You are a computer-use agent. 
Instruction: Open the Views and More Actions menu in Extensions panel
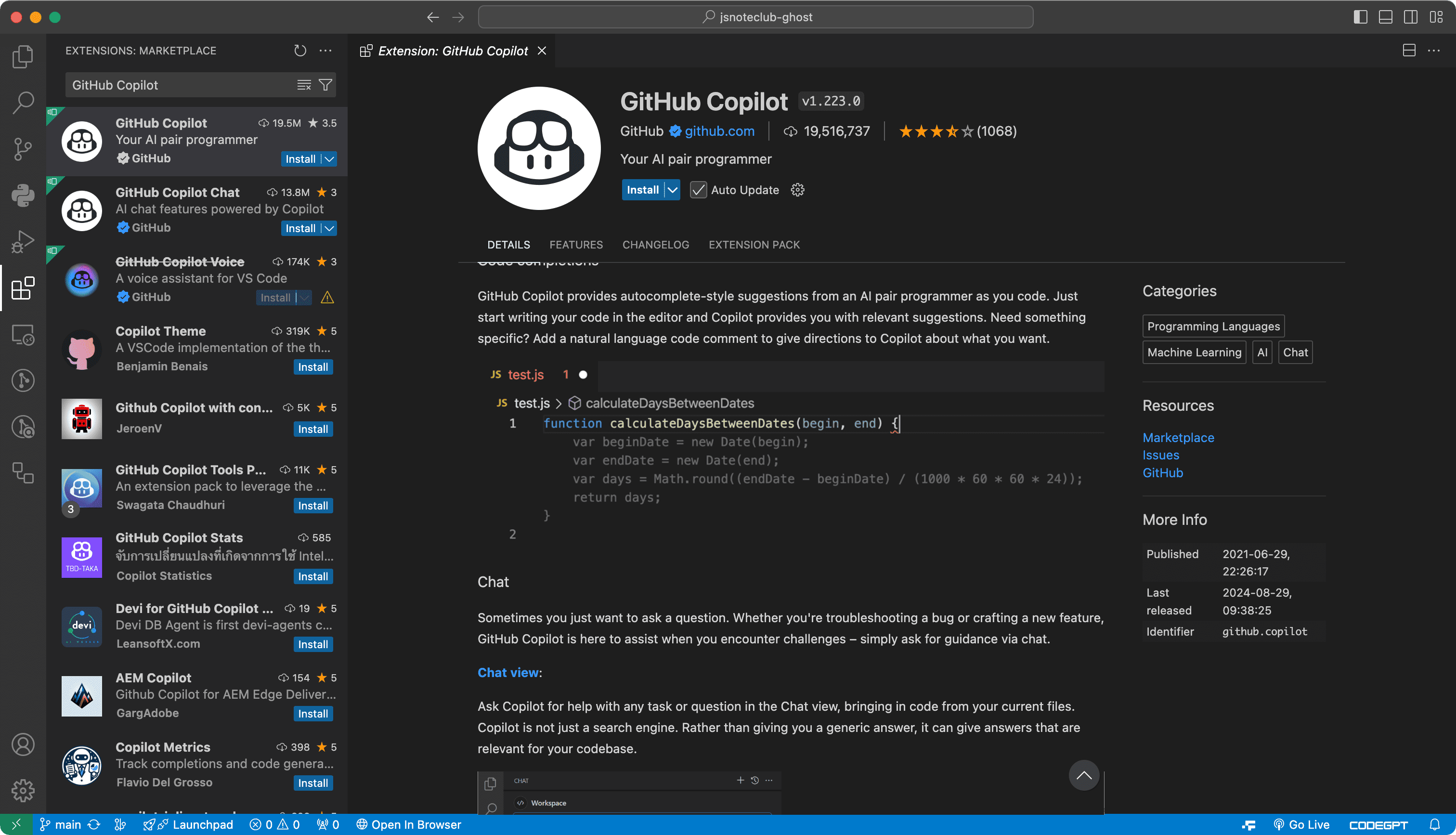(325, 51)
